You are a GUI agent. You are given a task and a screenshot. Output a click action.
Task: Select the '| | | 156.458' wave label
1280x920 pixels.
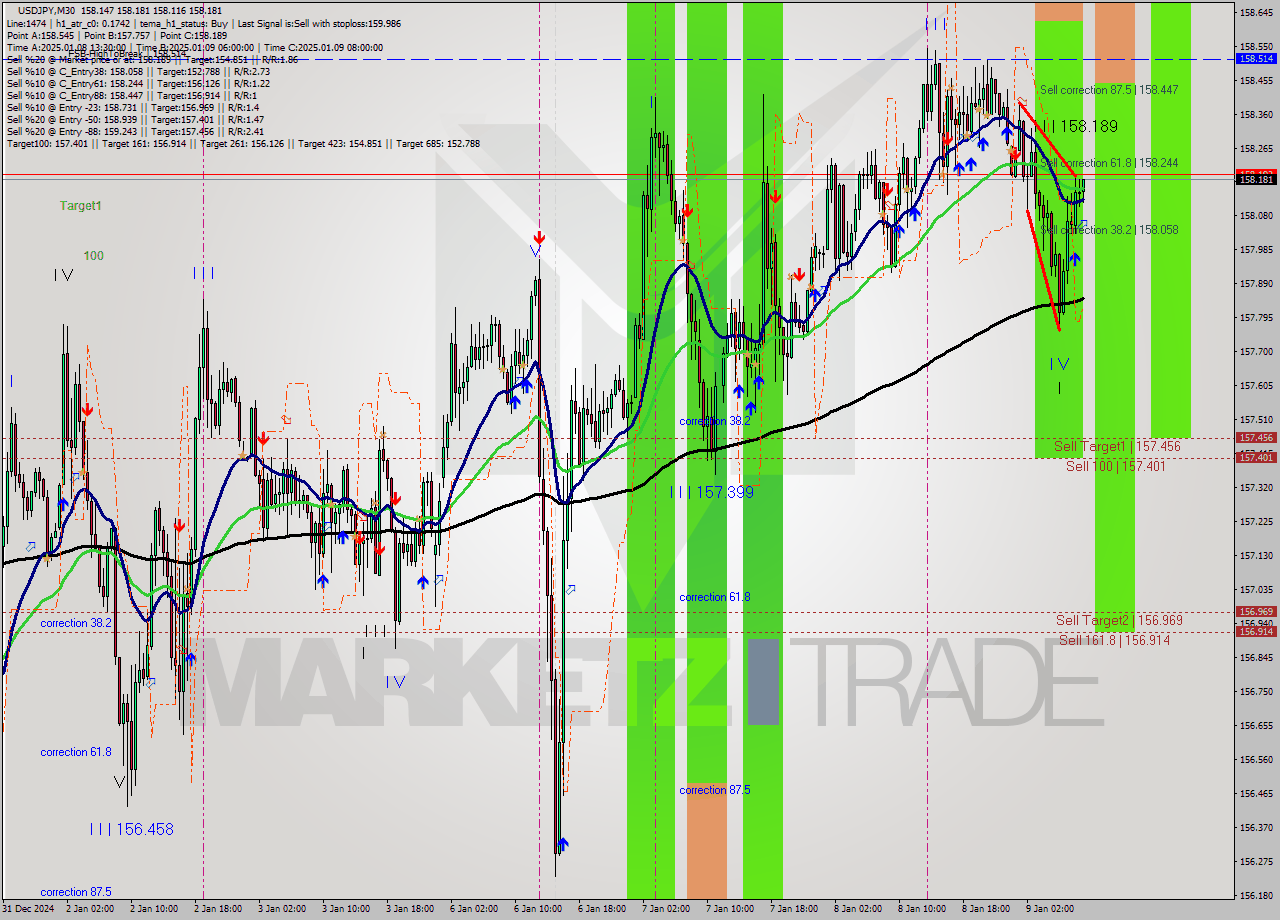[131, 830]
